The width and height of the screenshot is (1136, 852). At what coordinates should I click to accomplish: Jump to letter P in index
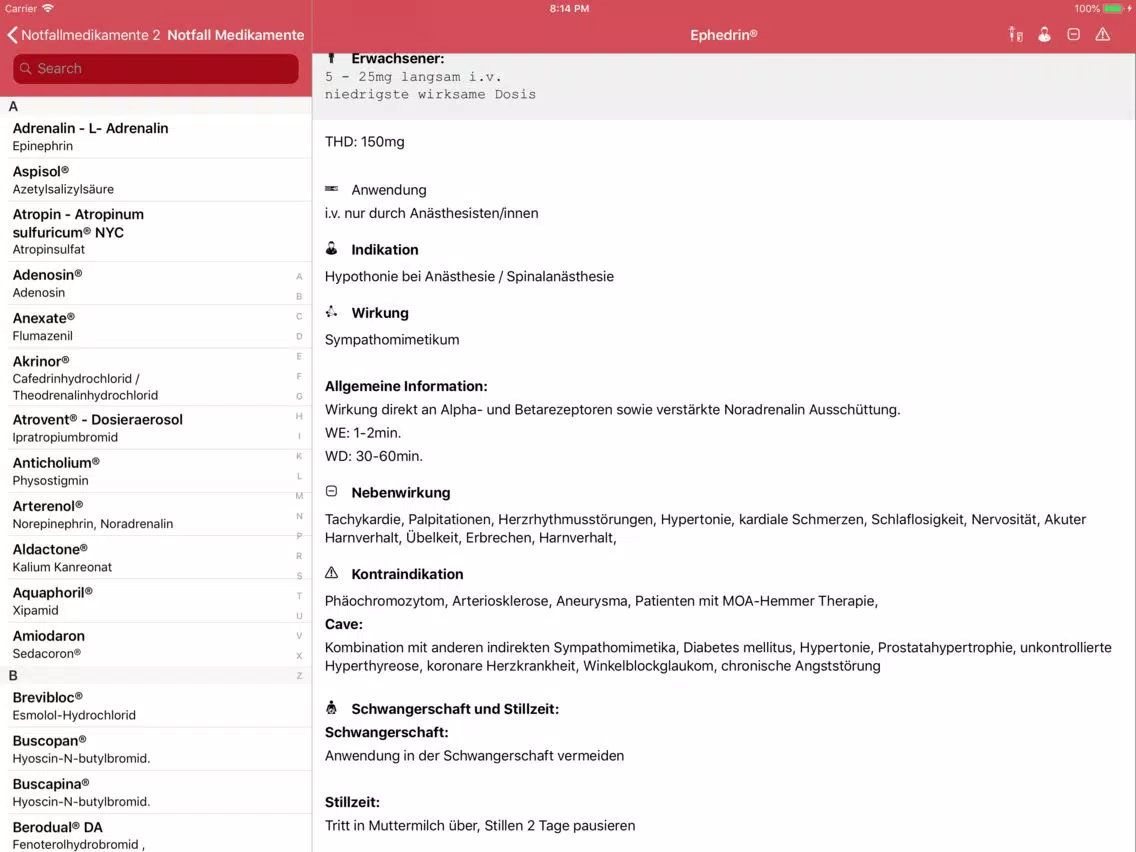[x=299, y=536]
